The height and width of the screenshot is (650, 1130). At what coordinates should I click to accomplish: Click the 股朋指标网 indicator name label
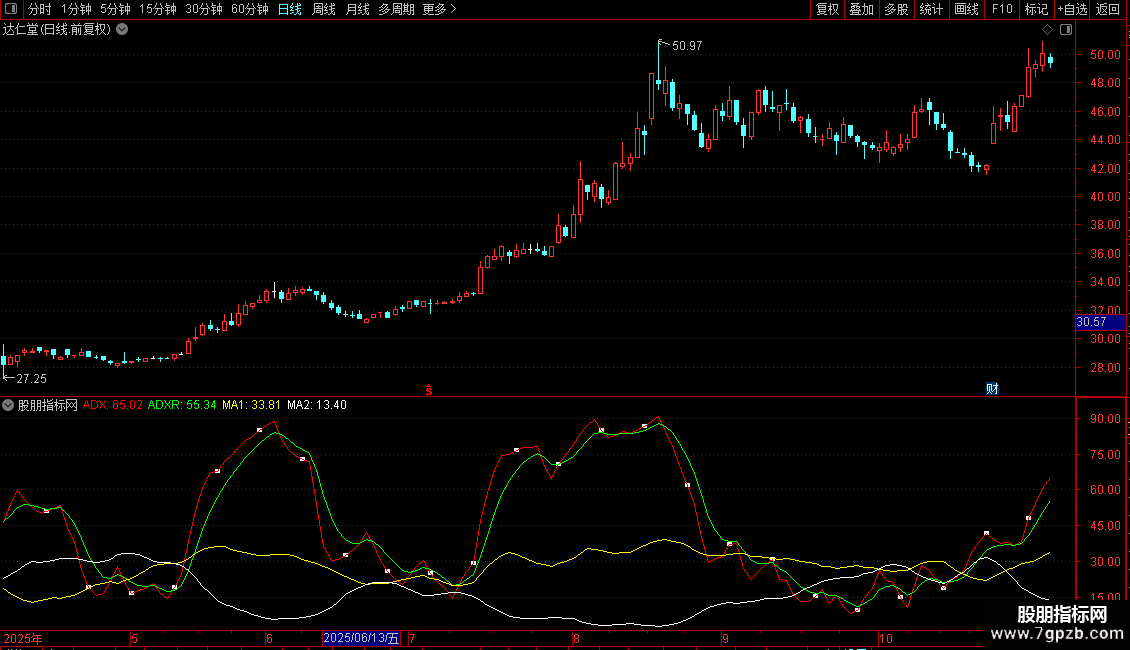coord(48,405)
